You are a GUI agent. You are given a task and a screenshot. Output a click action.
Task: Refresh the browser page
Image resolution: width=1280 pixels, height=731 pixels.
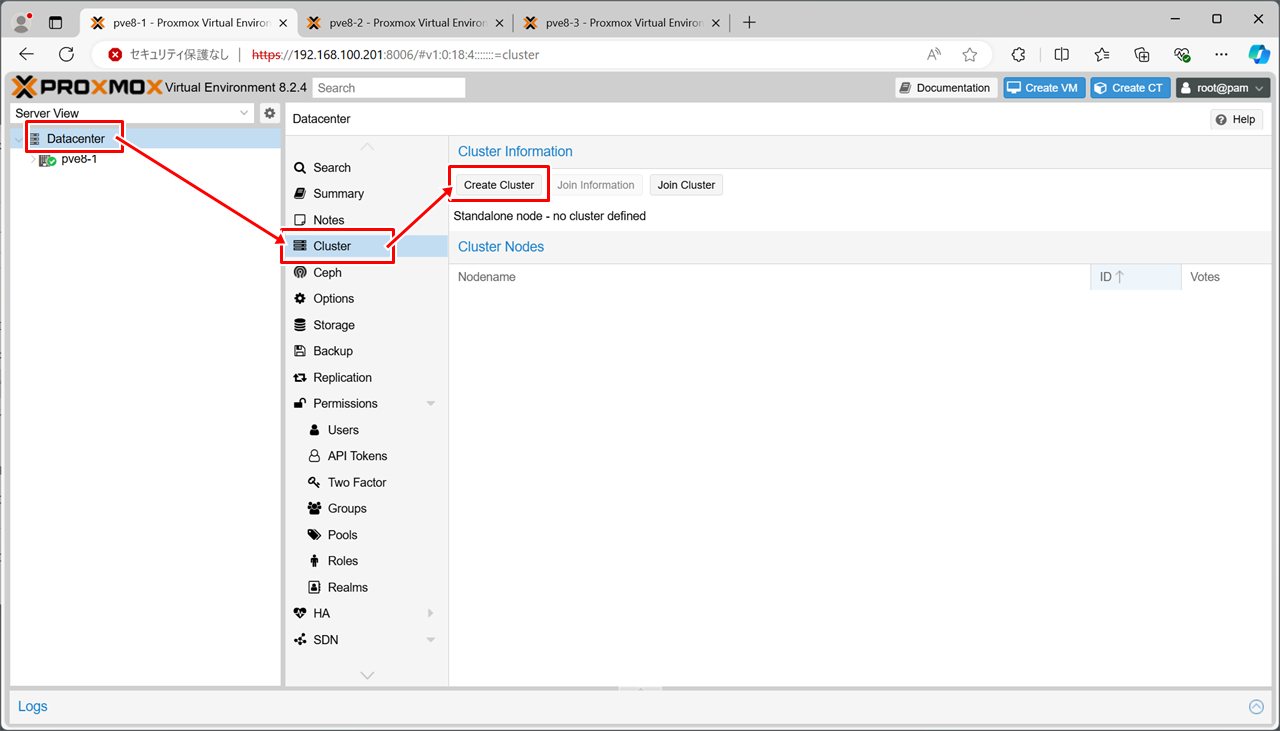[67, 54]
